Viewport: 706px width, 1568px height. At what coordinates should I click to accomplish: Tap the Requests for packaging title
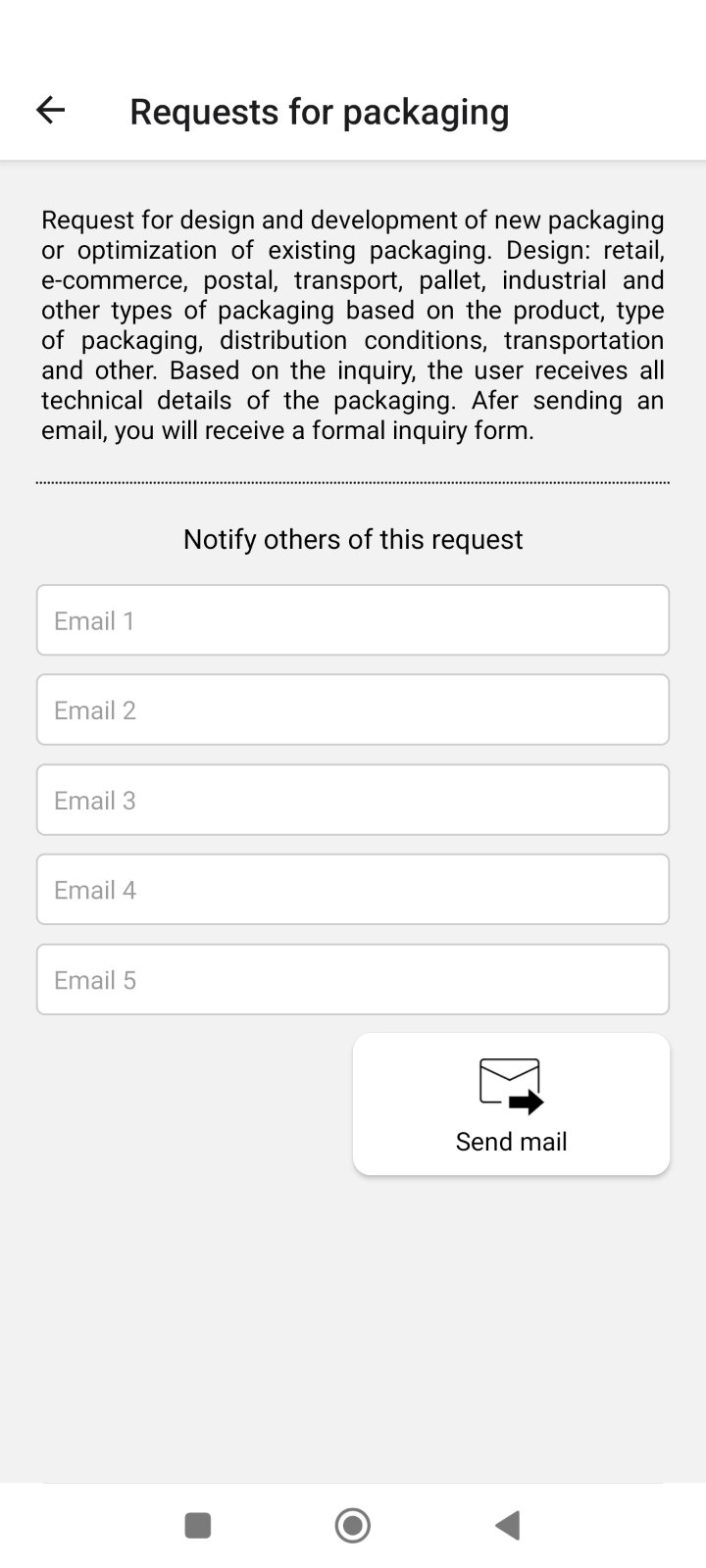click(319, 112)
